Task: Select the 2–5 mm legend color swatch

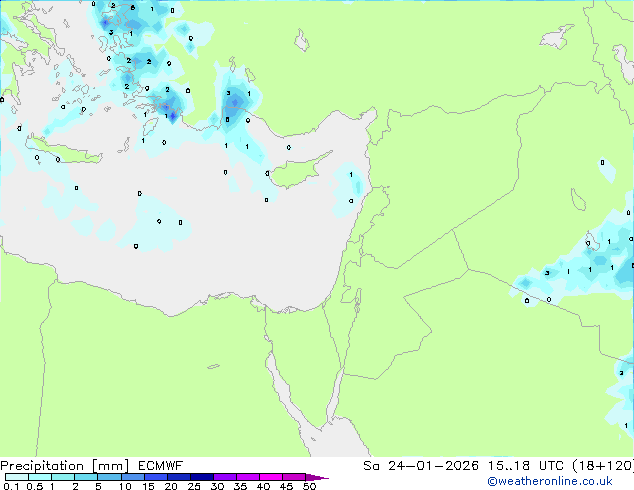Action: pyautogui.click(x=86, y=477)
